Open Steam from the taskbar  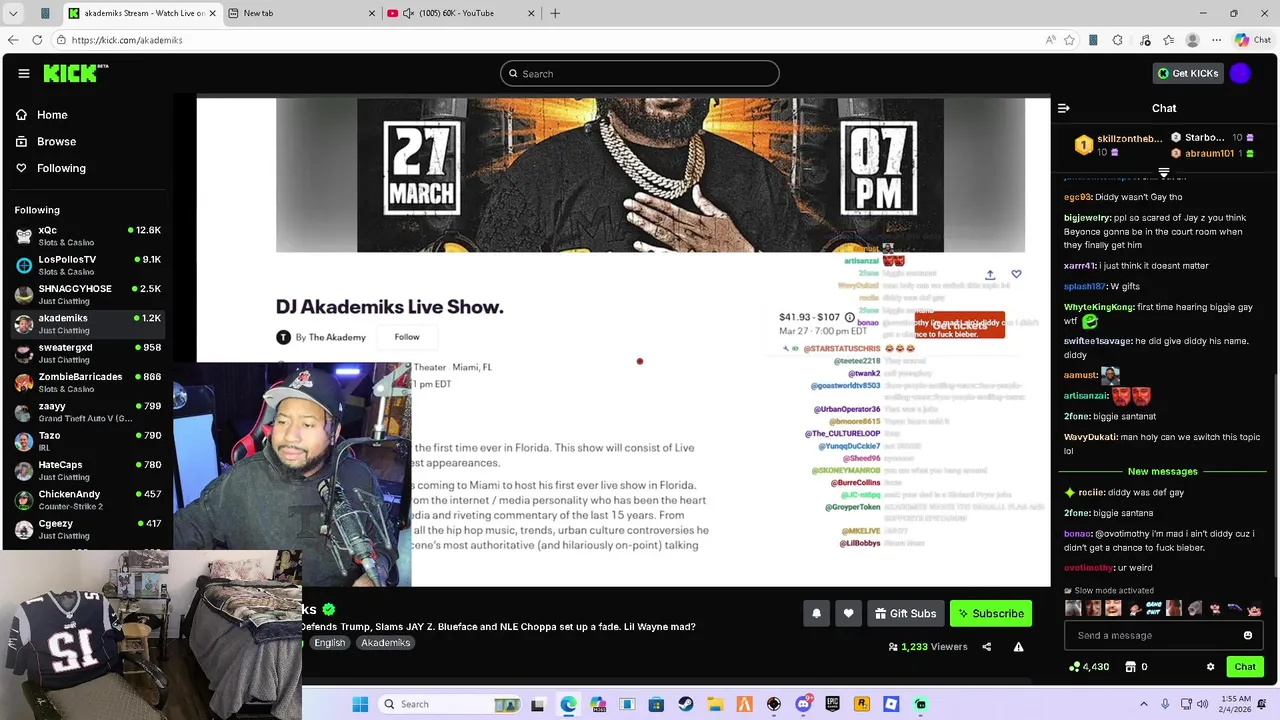tap(685, 704)
